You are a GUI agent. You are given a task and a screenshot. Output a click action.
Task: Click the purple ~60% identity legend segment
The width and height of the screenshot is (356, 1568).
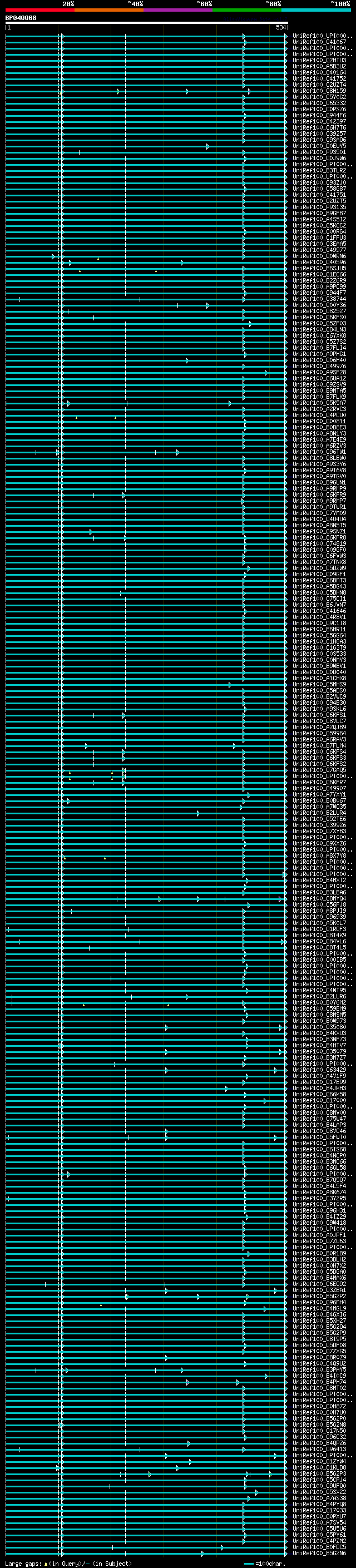pos(179,10)
